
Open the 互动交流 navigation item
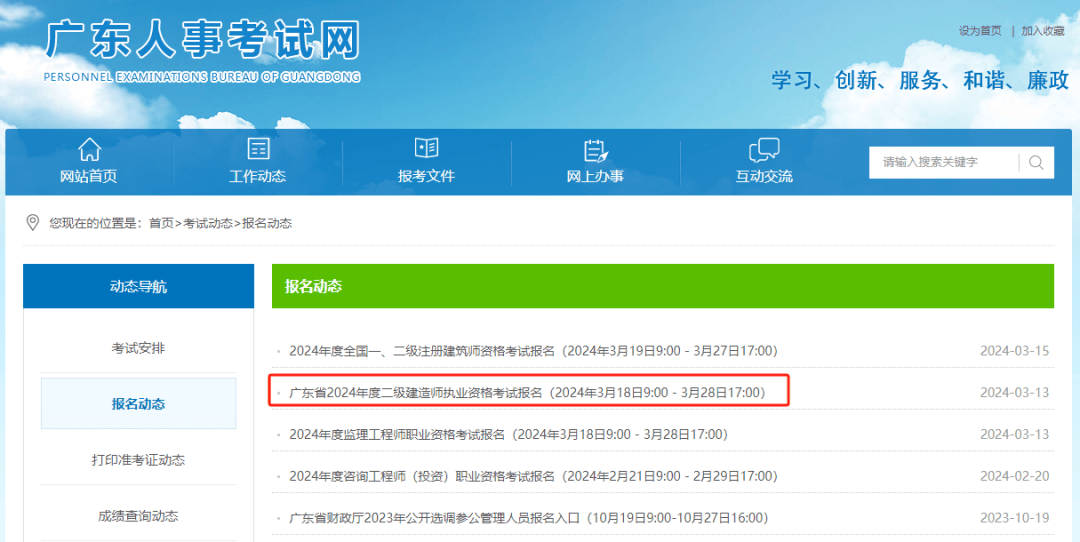click(x=764, y=176)
